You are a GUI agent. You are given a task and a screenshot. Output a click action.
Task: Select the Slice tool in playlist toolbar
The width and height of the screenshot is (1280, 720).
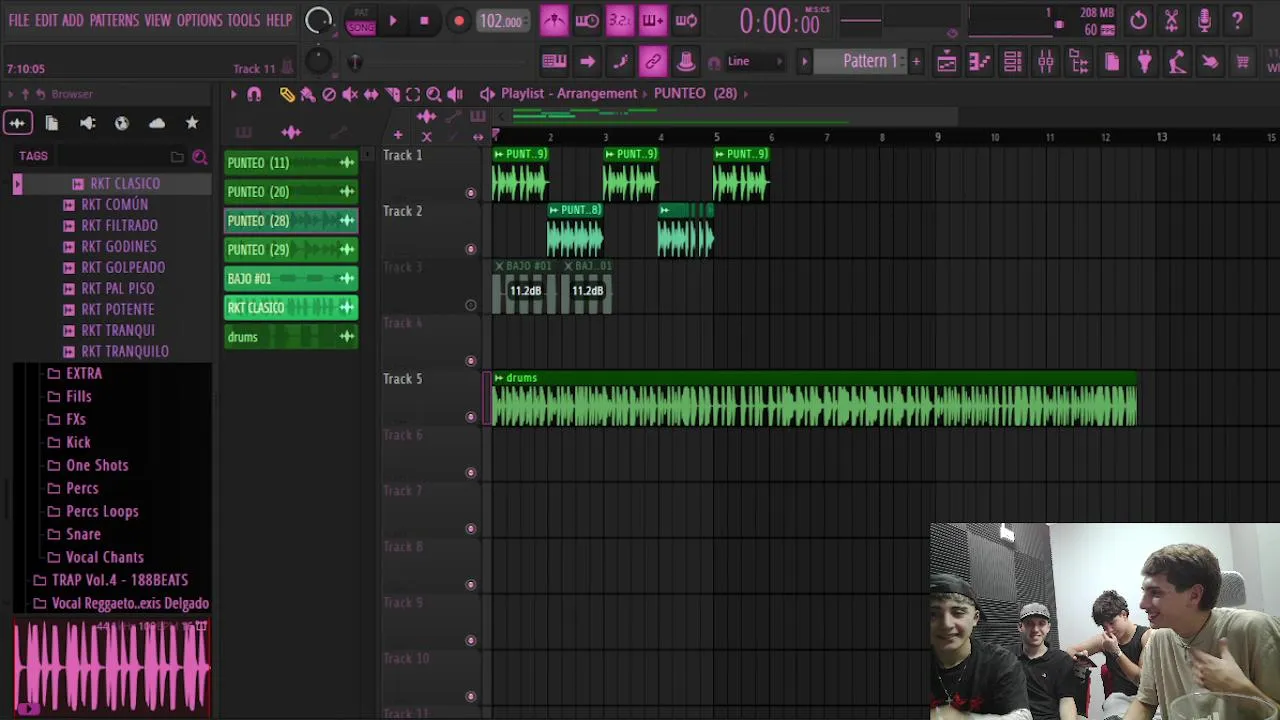pos(392,94)
